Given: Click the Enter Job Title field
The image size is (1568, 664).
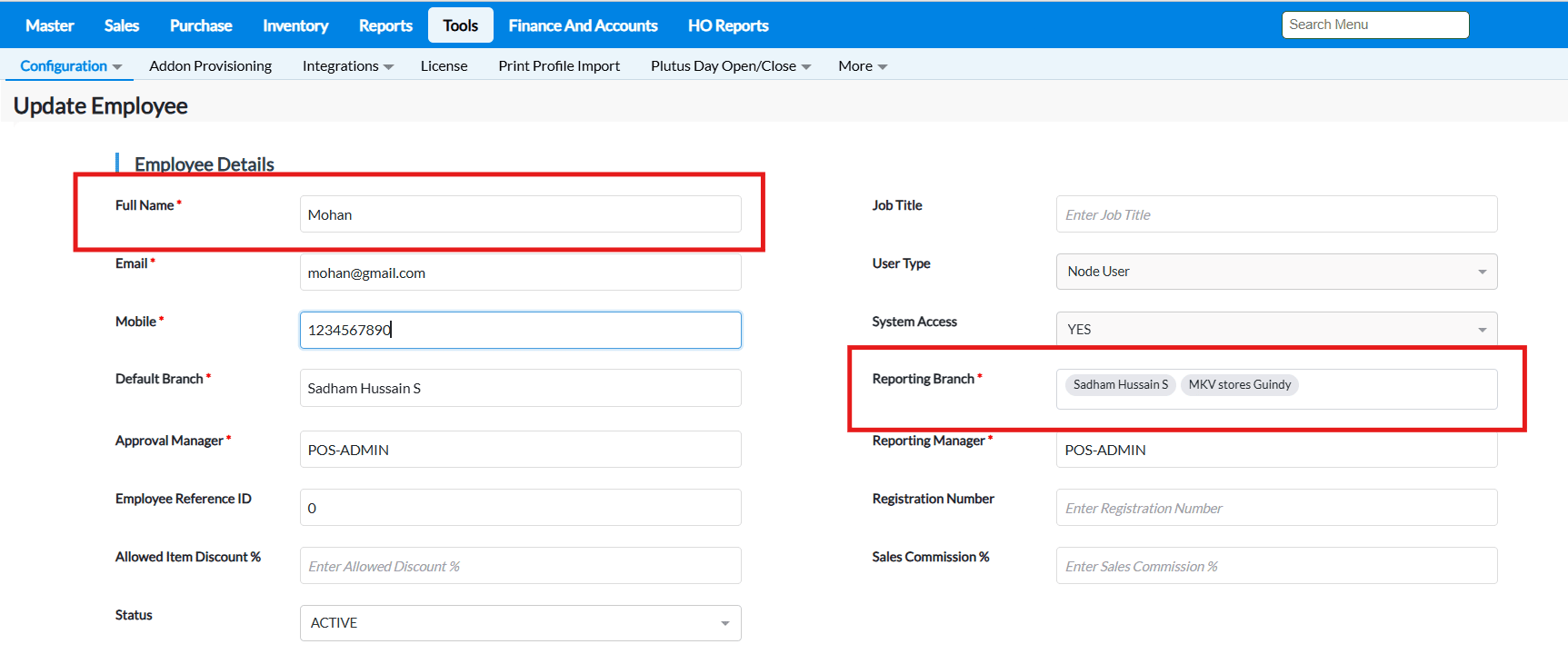Looking at the screenshot, I should 1275,215.
